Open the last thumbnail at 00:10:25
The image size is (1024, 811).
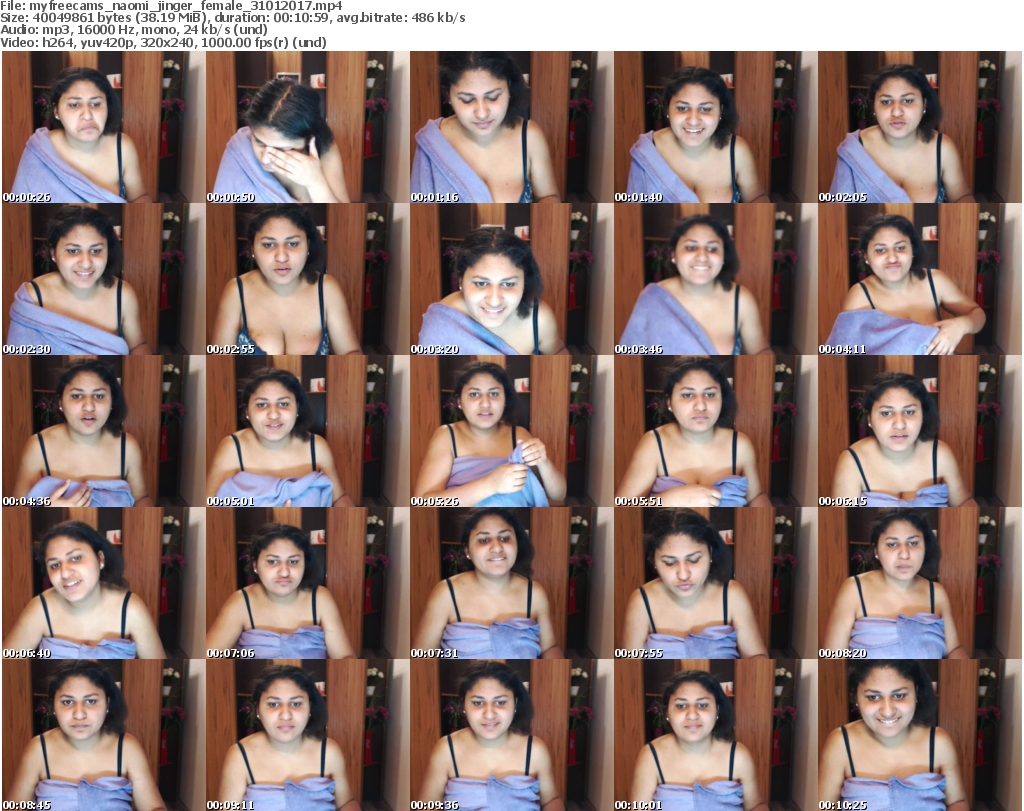point(919,735)
